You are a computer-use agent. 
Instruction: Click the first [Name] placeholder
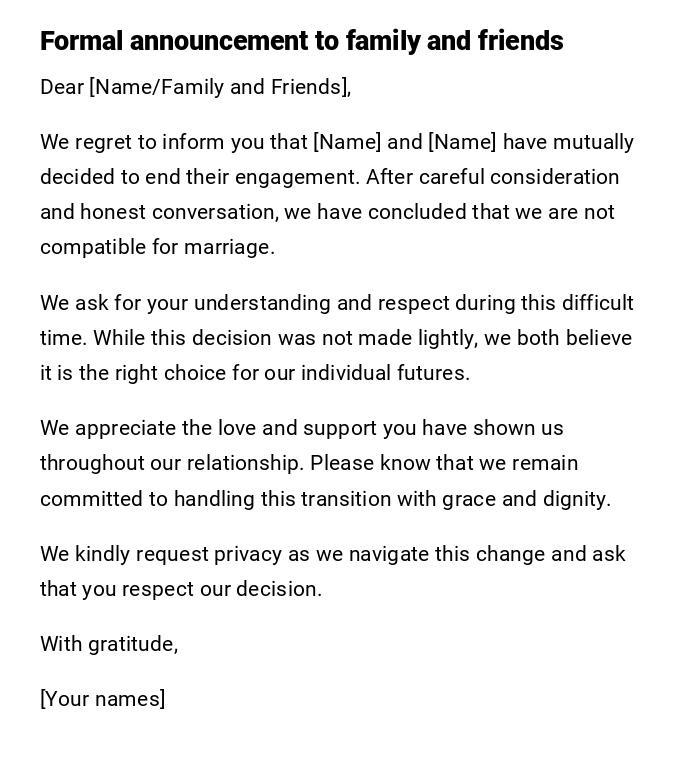pyautogui.click(x=347, y=142)
